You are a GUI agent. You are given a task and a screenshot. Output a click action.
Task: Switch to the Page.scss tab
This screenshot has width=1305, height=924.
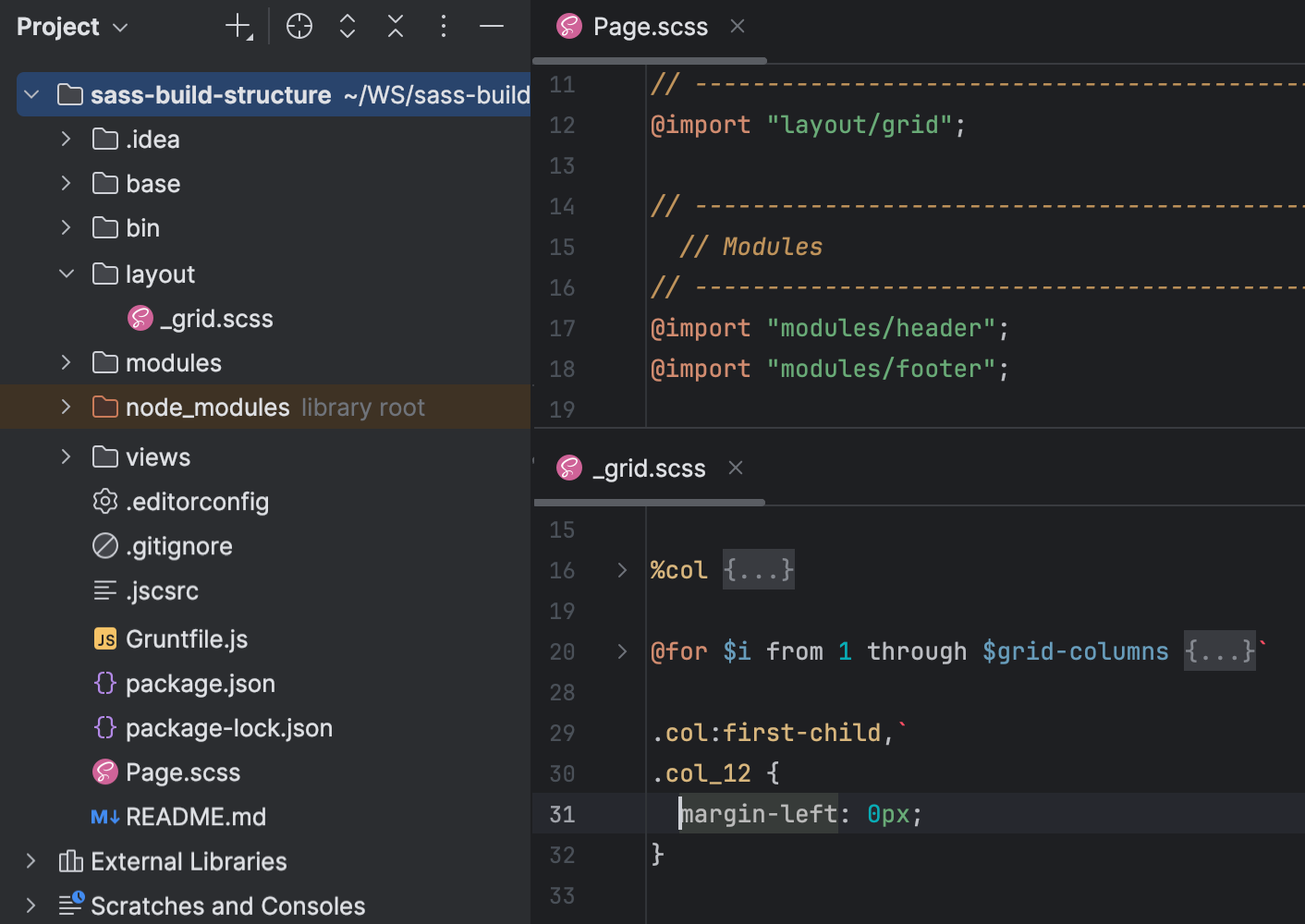(x=647, y=26)
